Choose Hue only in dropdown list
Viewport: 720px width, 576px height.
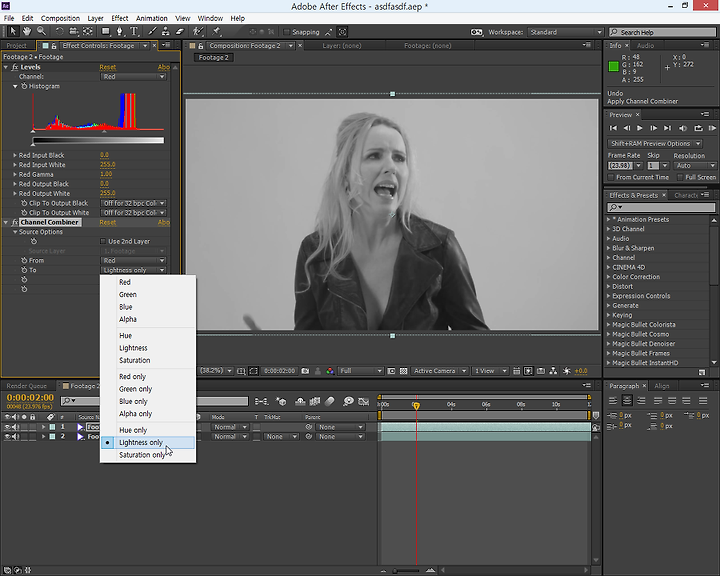pos(148,430)
